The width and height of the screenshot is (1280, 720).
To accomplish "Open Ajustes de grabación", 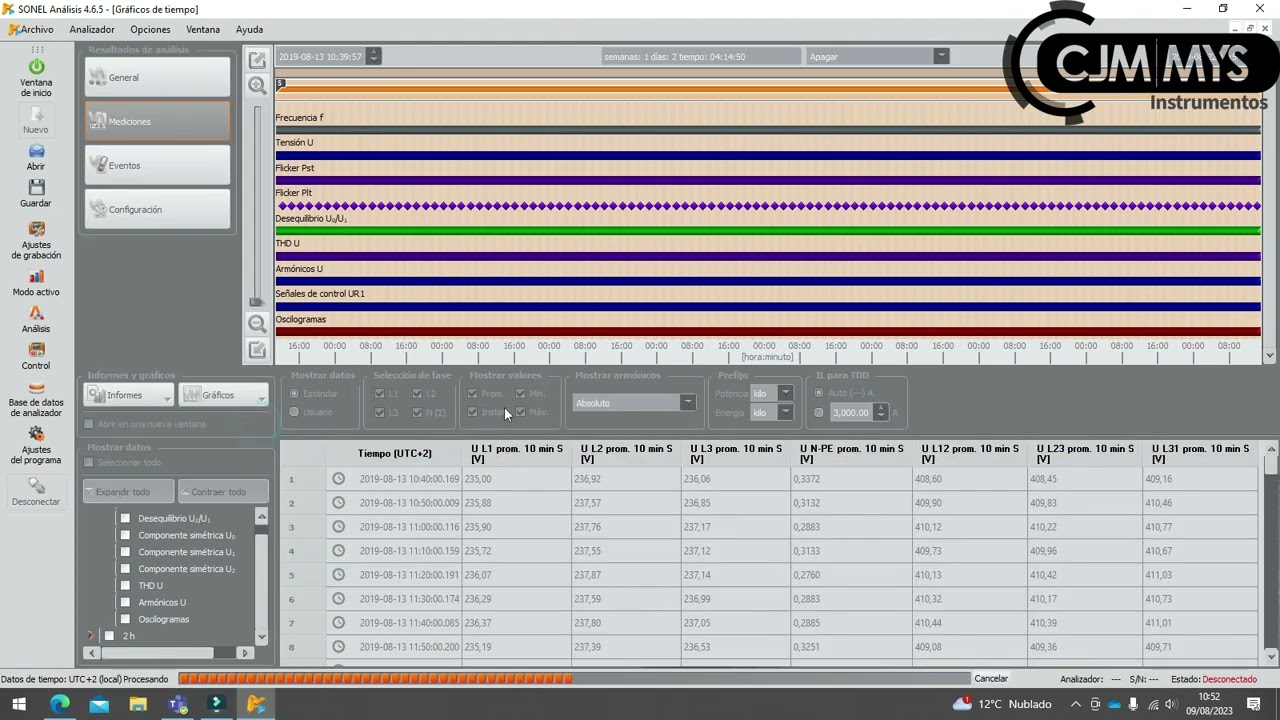I will coord(36,241).
